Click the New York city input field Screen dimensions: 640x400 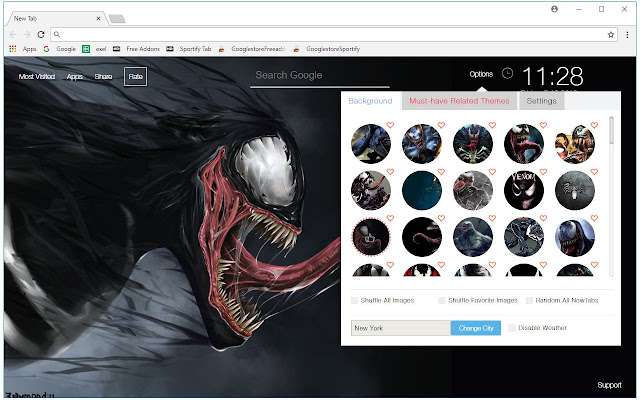(401, 328)
